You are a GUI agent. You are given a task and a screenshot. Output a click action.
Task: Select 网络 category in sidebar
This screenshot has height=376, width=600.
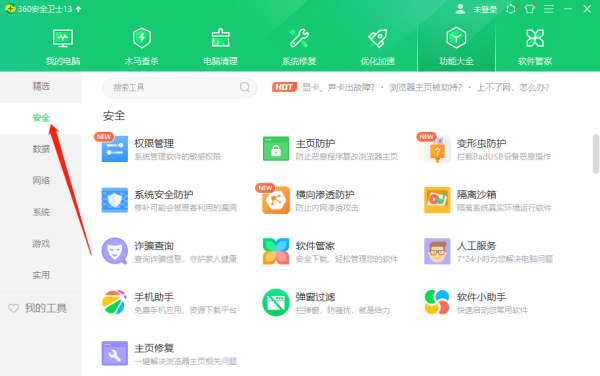[x=41, y=180]
